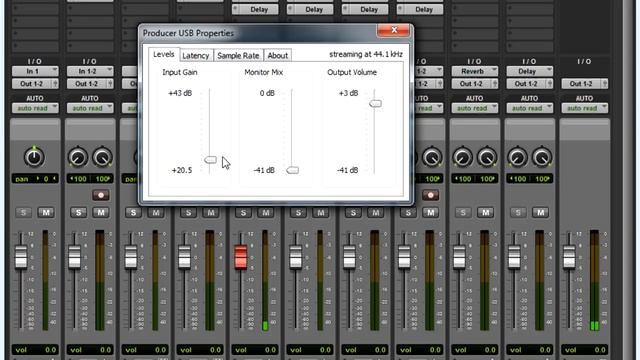The height and width of the screenshot is (360, 640).
Task: Open the Delay input selector on aux channel
Action: coord(530,71)
